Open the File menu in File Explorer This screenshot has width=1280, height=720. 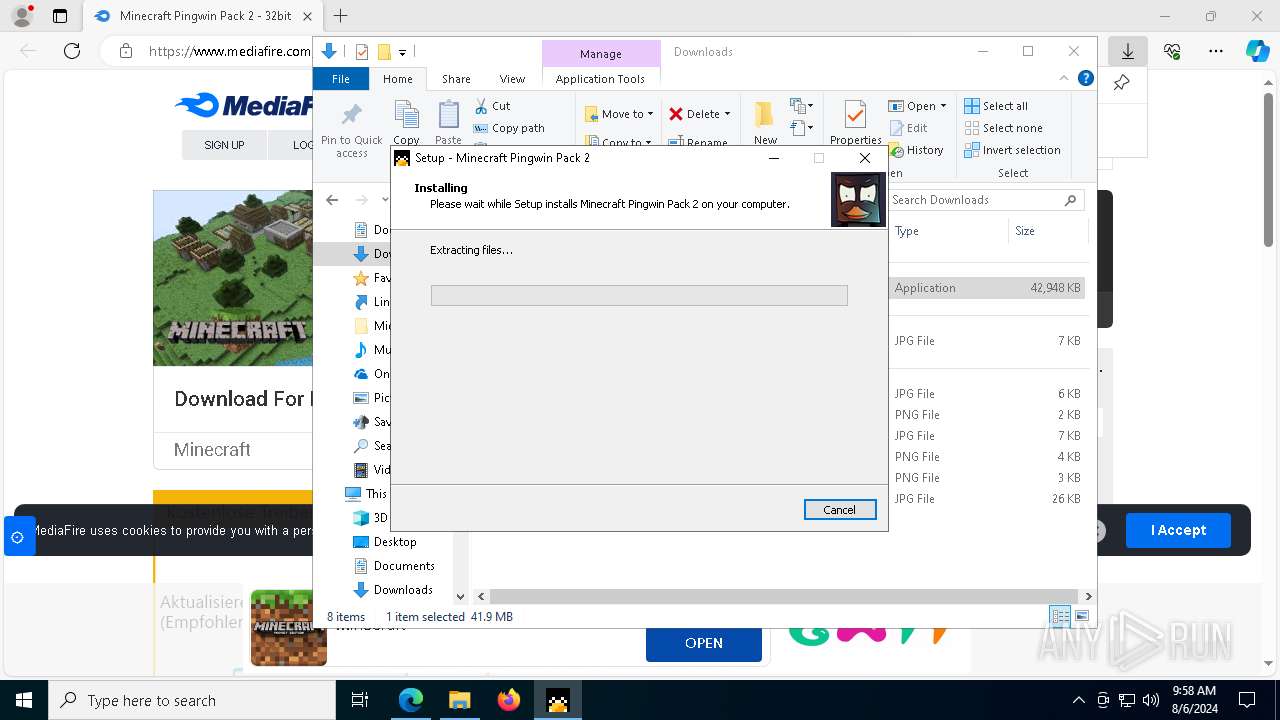pyautogui.click(x=341, y=79)
